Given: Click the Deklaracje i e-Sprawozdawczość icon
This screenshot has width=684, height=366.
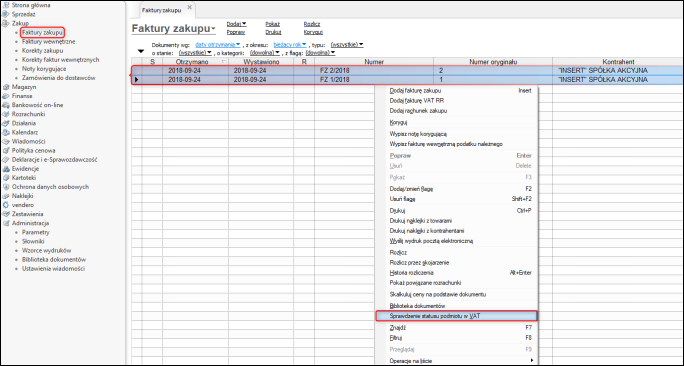Looking at the screenshot, I should coord(6,160).
